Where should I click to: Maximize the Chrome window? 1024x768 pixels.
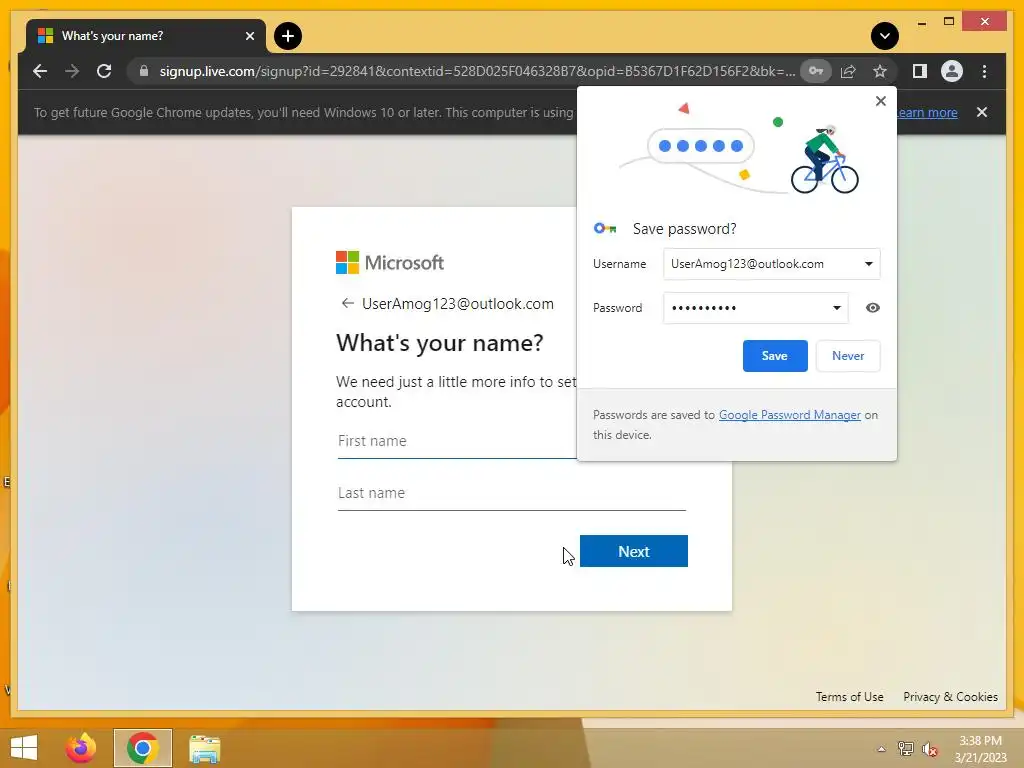coord(949,22)
